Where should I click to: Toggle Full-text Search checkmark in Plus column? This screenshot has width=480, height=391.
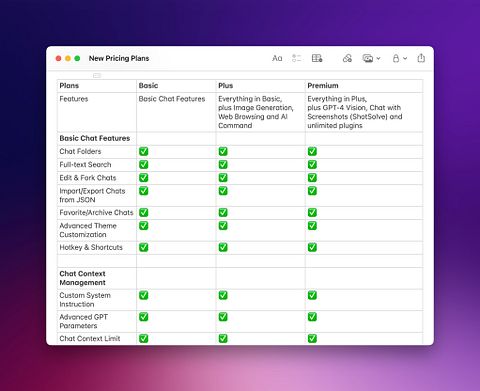tap(223, 165)
